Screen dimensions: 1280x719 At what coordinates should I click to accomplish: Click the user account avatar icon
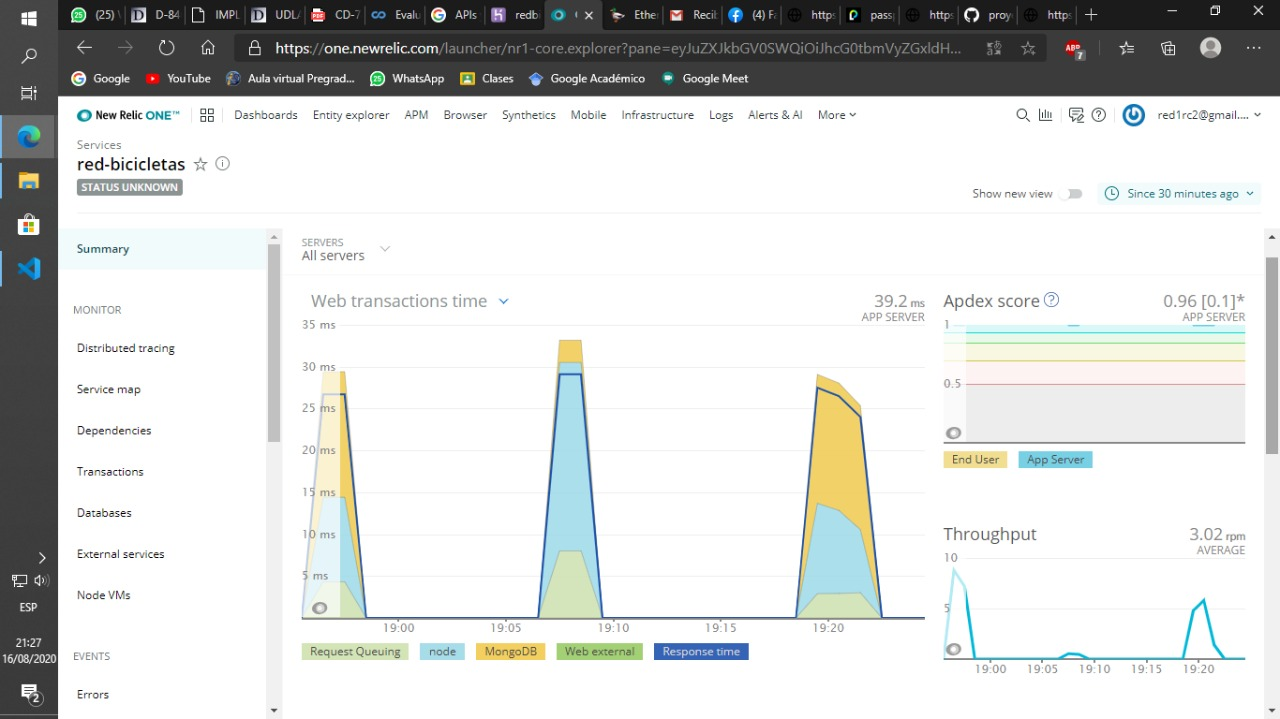tap(1133, 115)
